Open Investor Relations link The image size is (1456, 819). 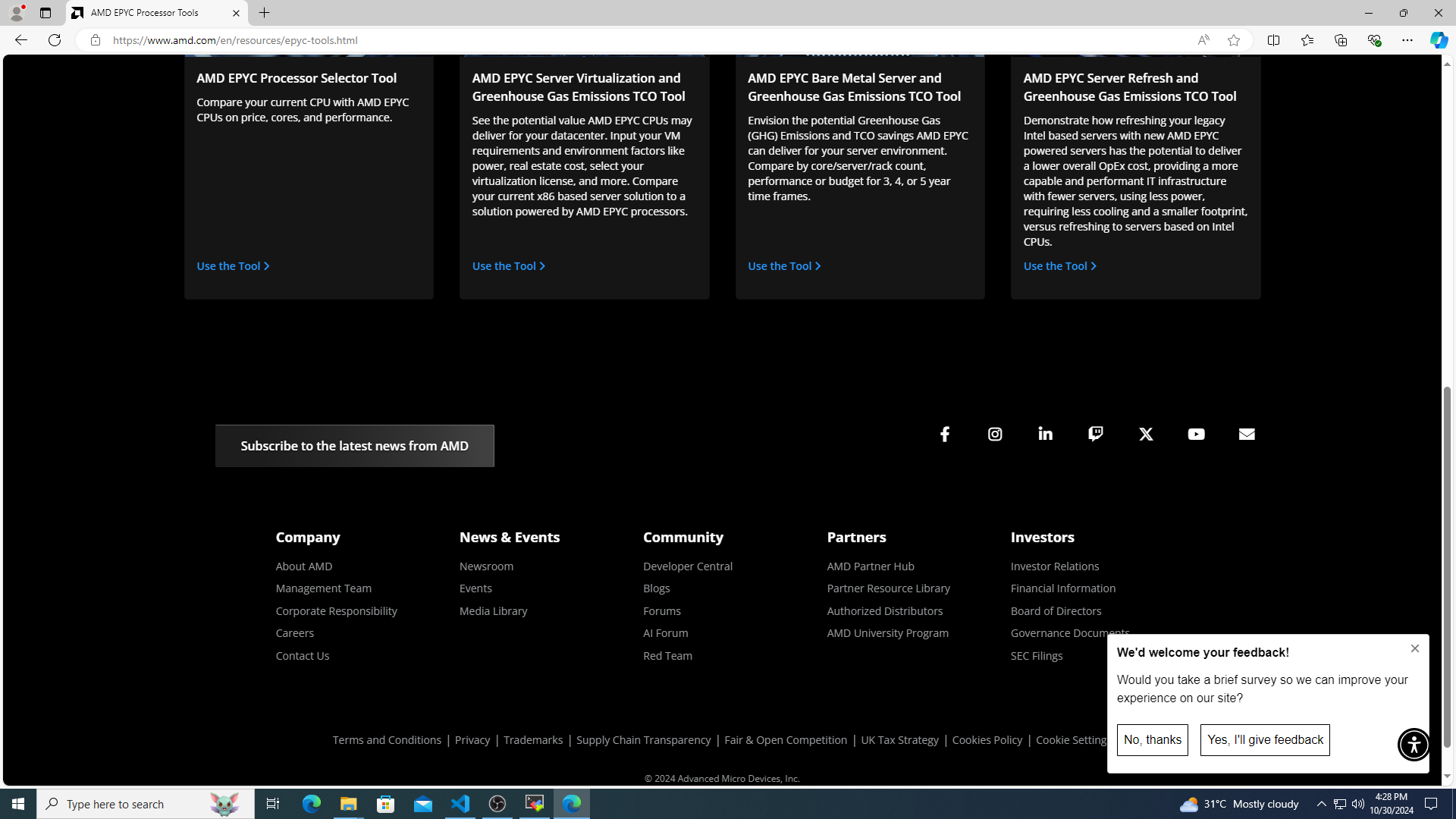click(1055, 566)
